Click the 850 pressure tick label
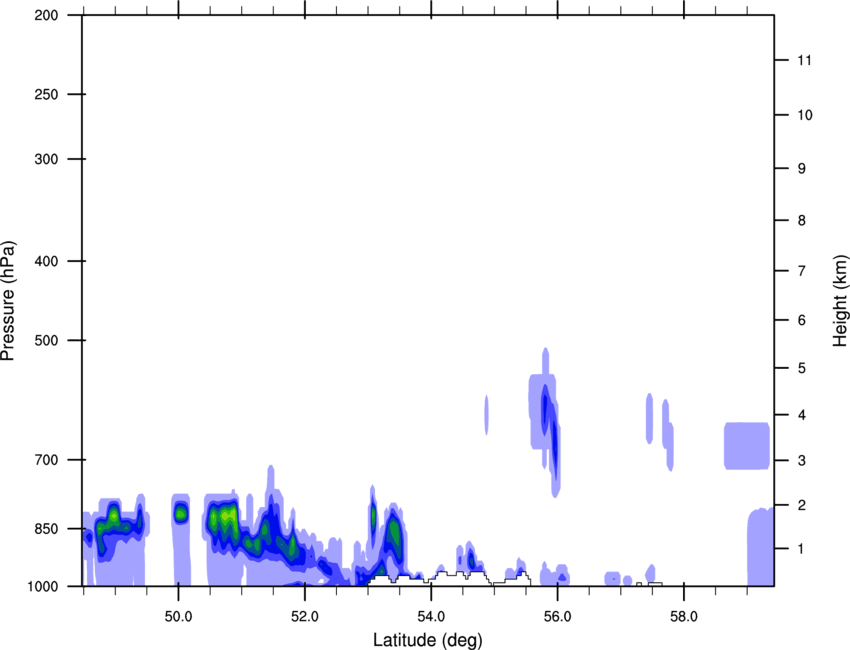Screen dimensions: 850x650 pyautogui.click(x=46, y=529)
